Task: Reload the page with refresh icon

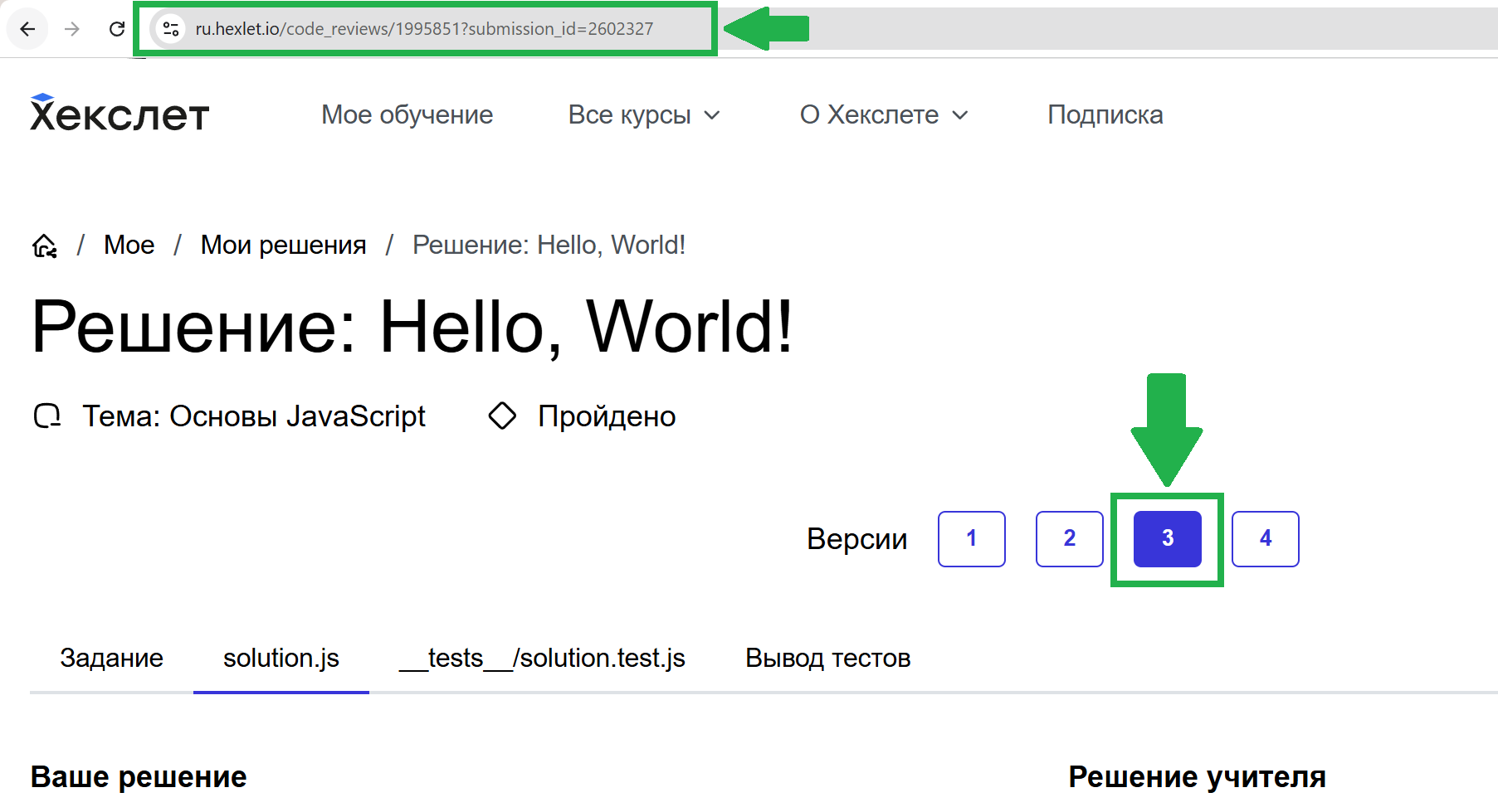Action: 117,29
